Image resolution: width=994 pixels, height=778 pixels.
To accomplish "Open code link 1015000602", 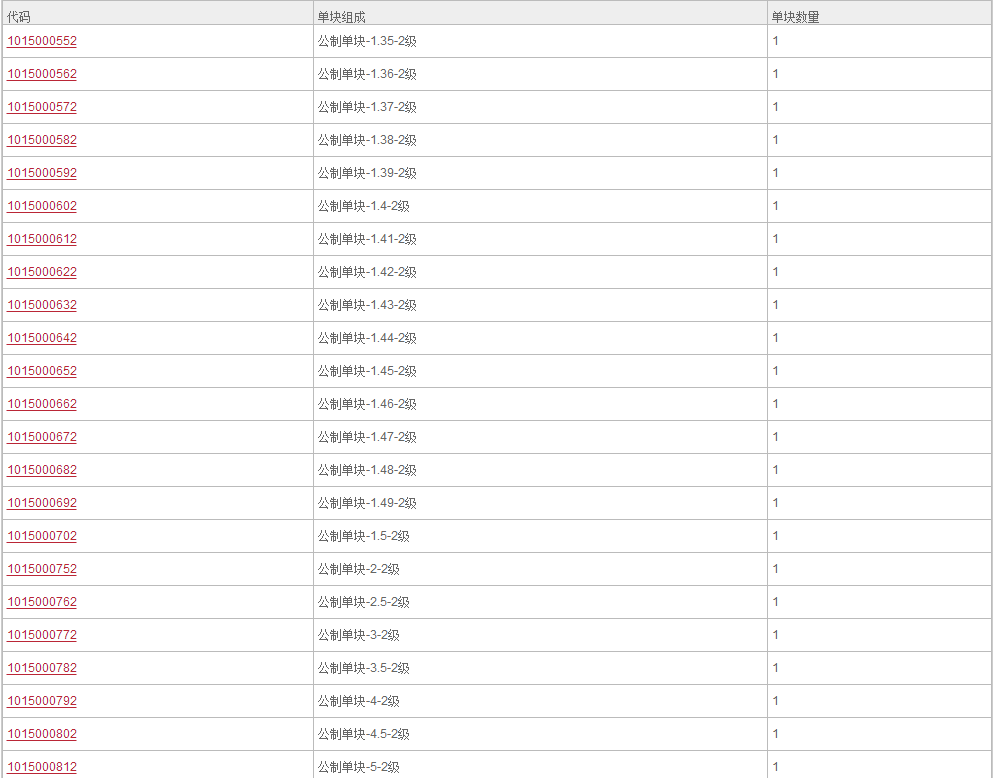I will click(42, 206).
